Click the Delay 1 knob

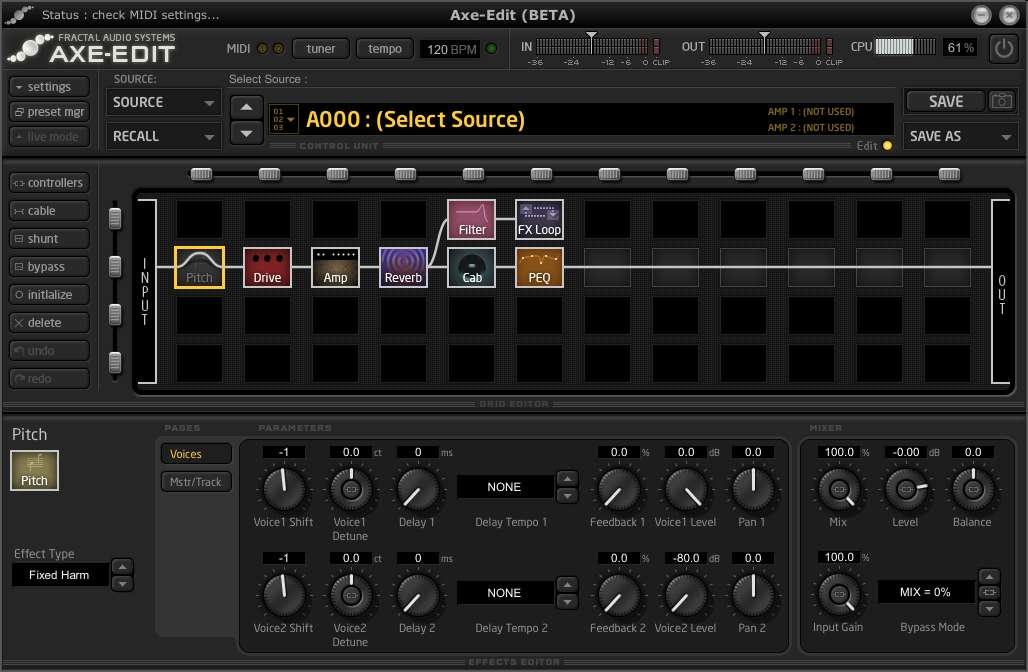coord(418,489)
